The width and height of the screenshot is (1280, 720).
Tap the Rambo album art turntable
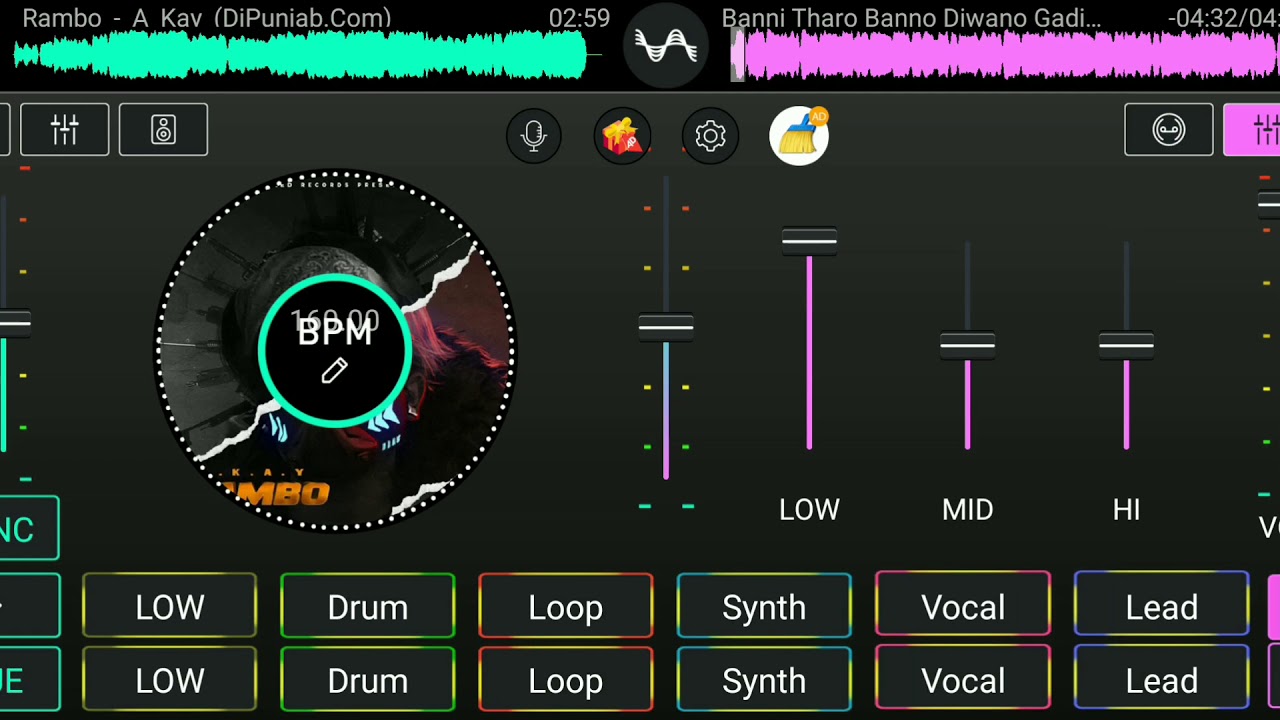[x=335, y=351]
